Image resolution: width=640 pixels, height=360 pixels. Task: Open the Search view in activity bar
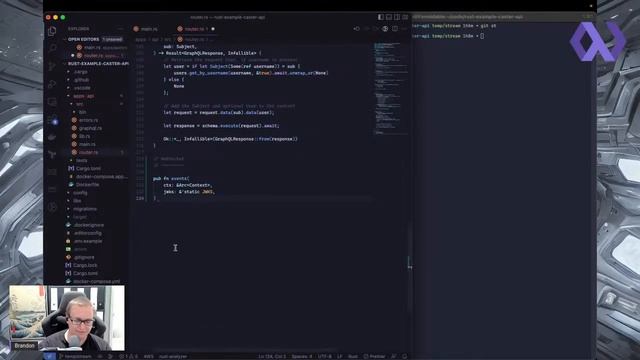[x=52, y=49]
